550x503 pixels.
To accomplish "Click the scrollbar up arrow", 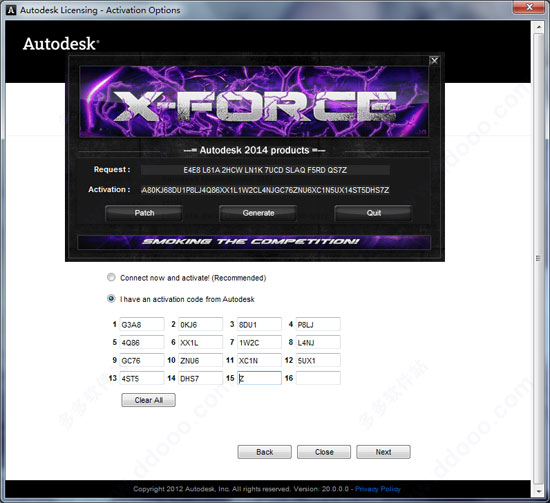I will [538, 26].
